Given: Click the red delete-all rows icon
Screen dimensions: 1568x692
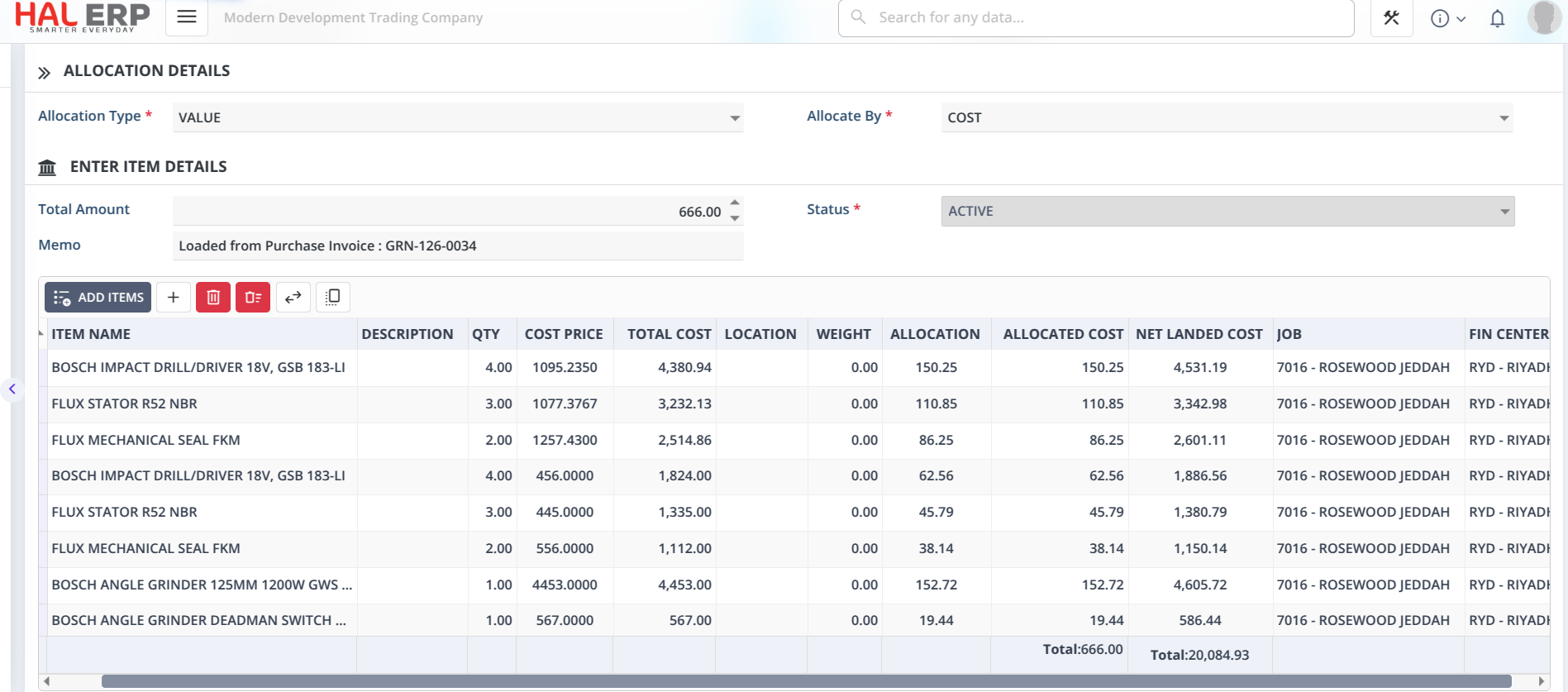Looking at the screenshot, I should point(253,298).
